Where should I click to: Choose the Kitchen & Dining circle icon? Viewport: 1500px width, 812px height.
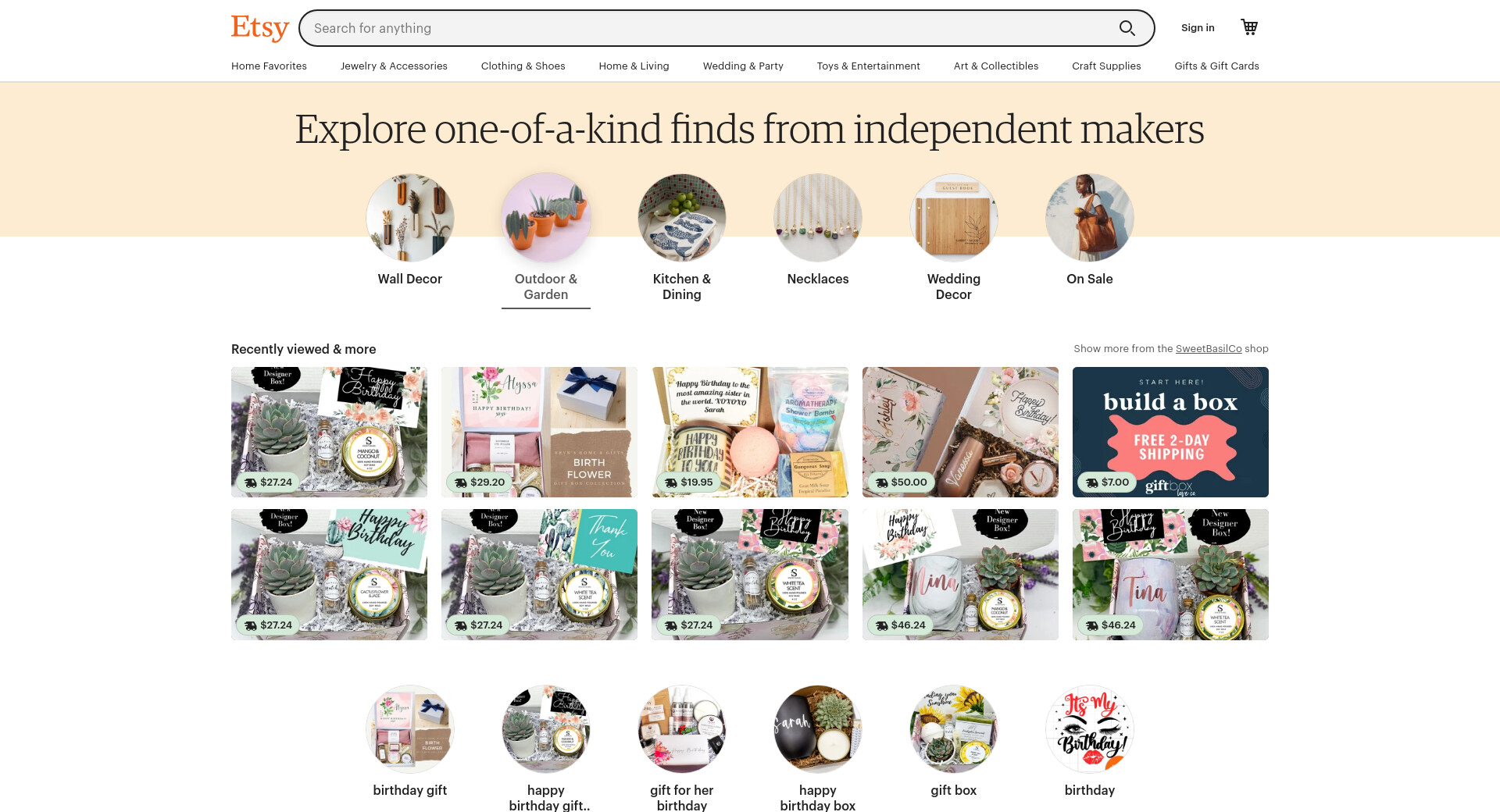click(x=682, y=218)
